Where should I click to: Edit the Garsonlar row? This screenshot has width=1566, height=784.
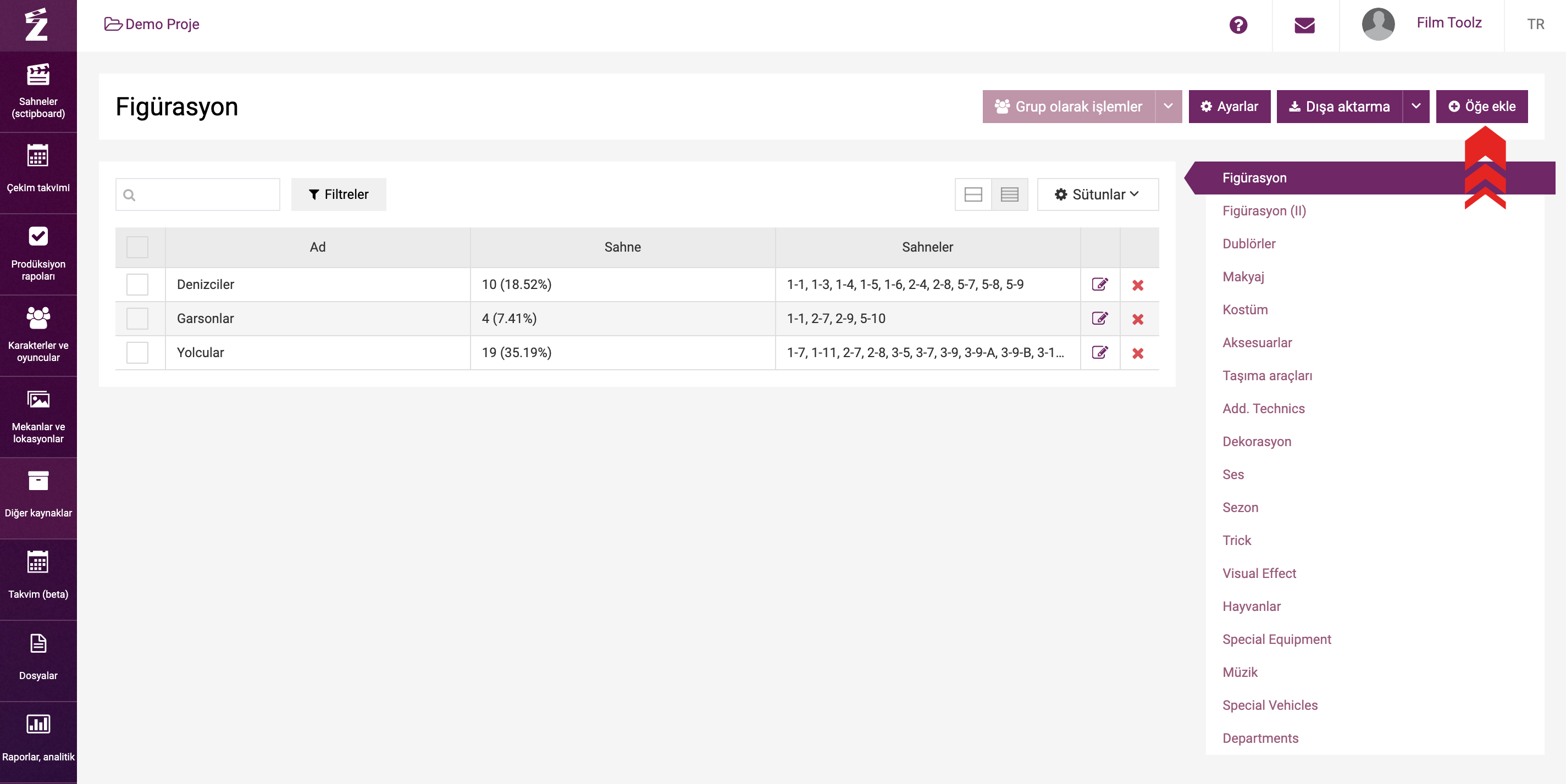point(1100,319)
